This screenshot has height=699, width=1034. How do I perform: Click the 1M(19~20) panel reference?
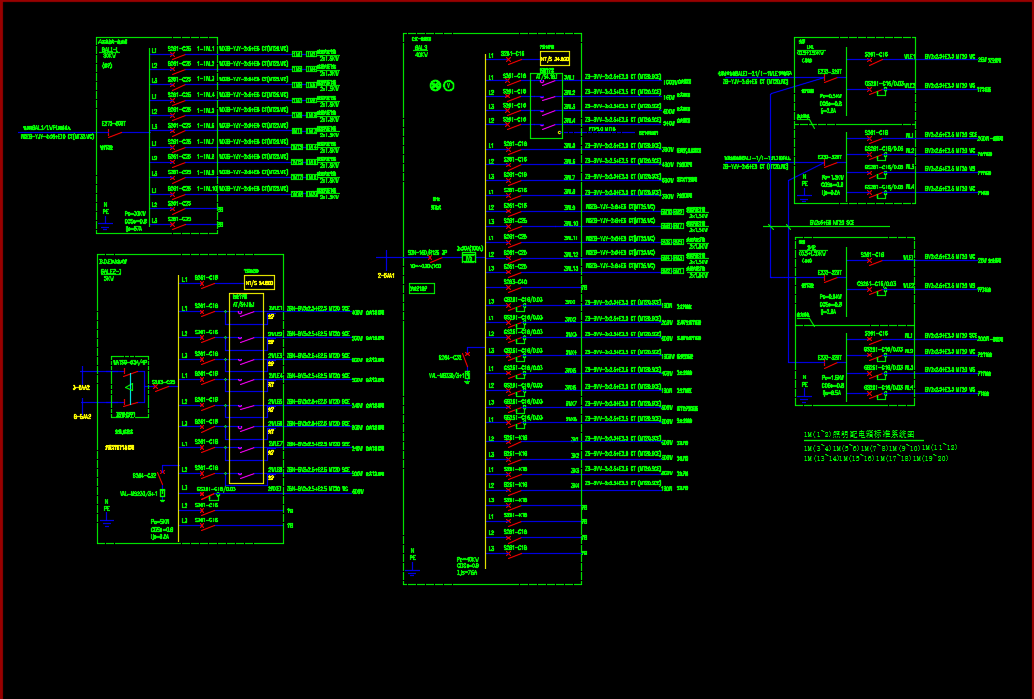pos(931,458)
